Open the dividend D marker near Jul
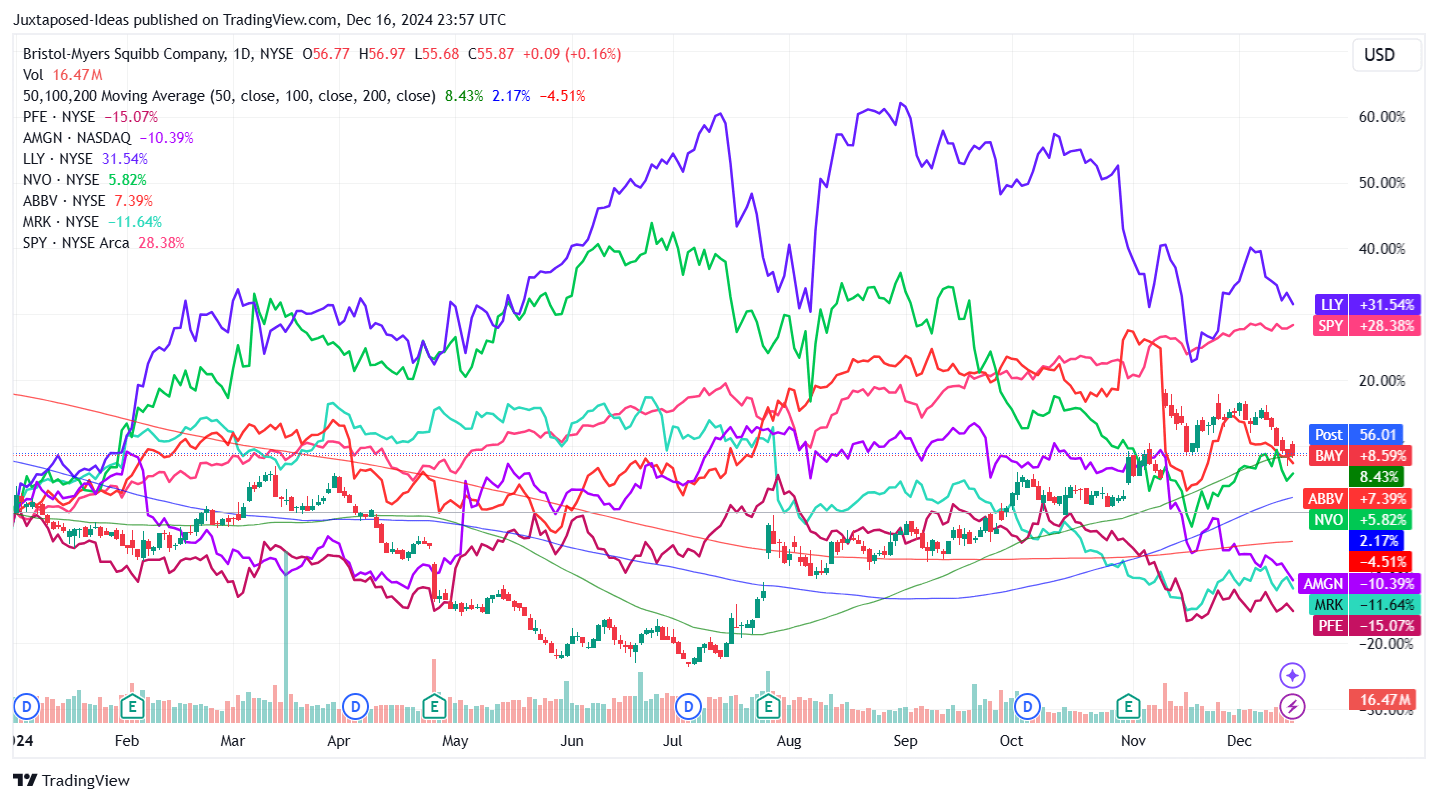The width and height of the screenshot is (1438, 802). point(688,706)
